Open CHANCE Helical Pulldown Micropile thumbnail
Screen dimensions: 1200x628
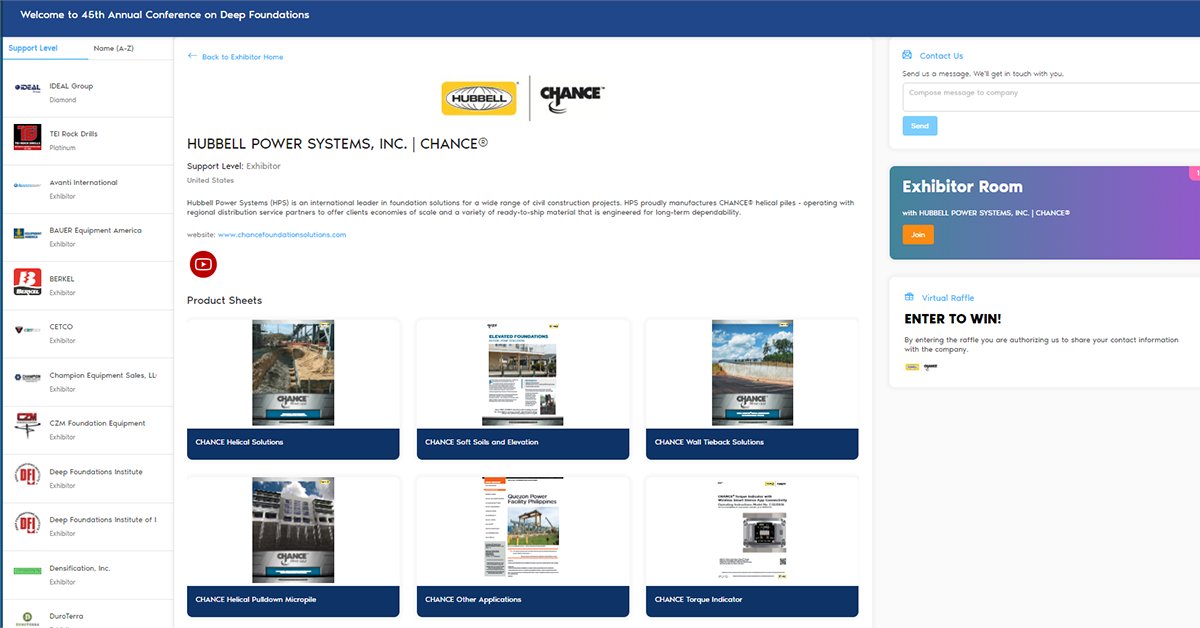293,530
